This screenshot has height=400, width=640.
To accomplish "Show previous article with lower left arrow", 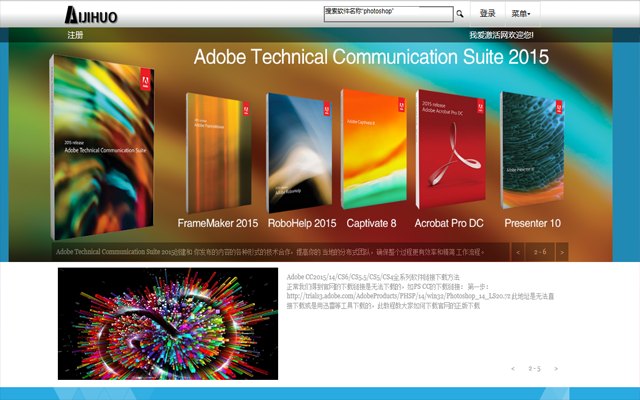I will click(513, 369).
